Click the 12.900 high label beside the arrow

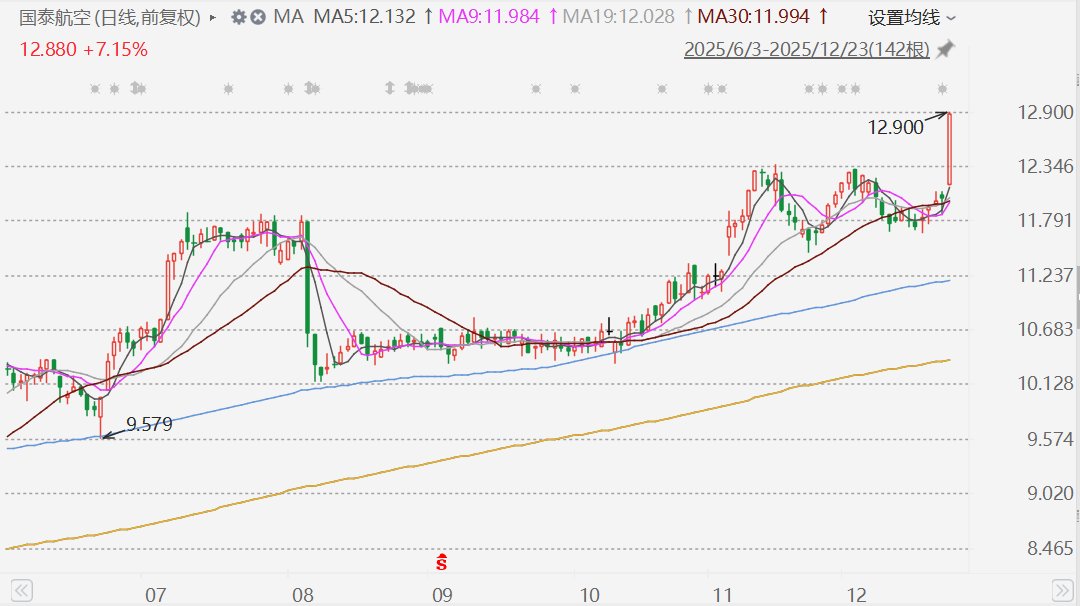point(895,127)
